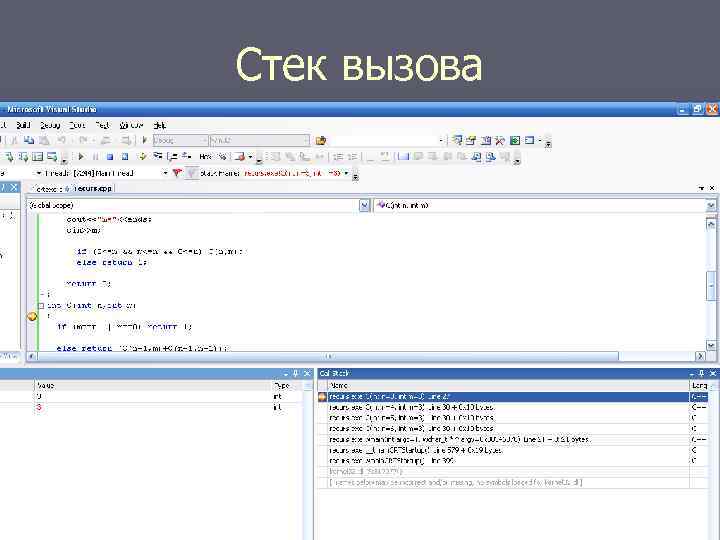Open the Global Scope dropdown arrow
Viewport: 720px width, 540px height.
point(364,206)
